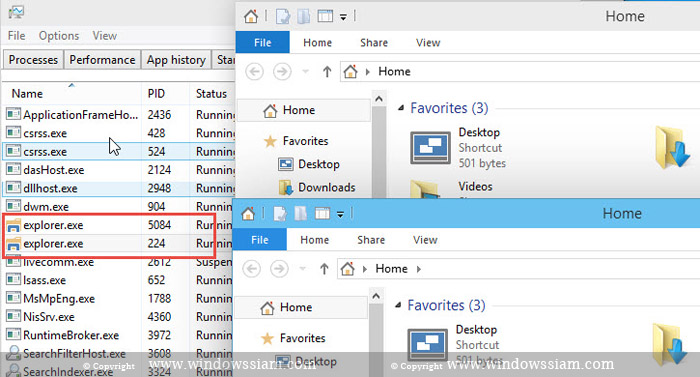The height and width of the screenshot is (377, 700).
Task: Collapse the Favorites (3) group in lower Explorer
Action: tap(398, 305)
